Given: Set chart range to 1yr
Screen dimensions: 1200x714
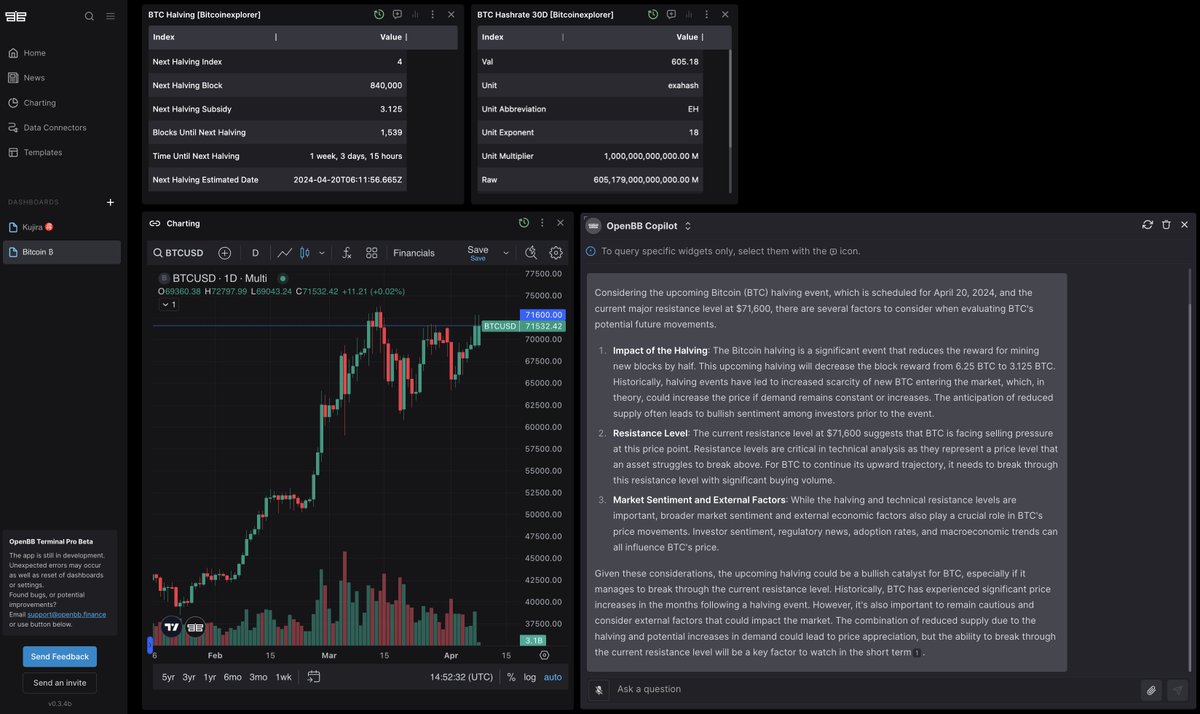Looking at the screenshot, I should click(210, 677).
